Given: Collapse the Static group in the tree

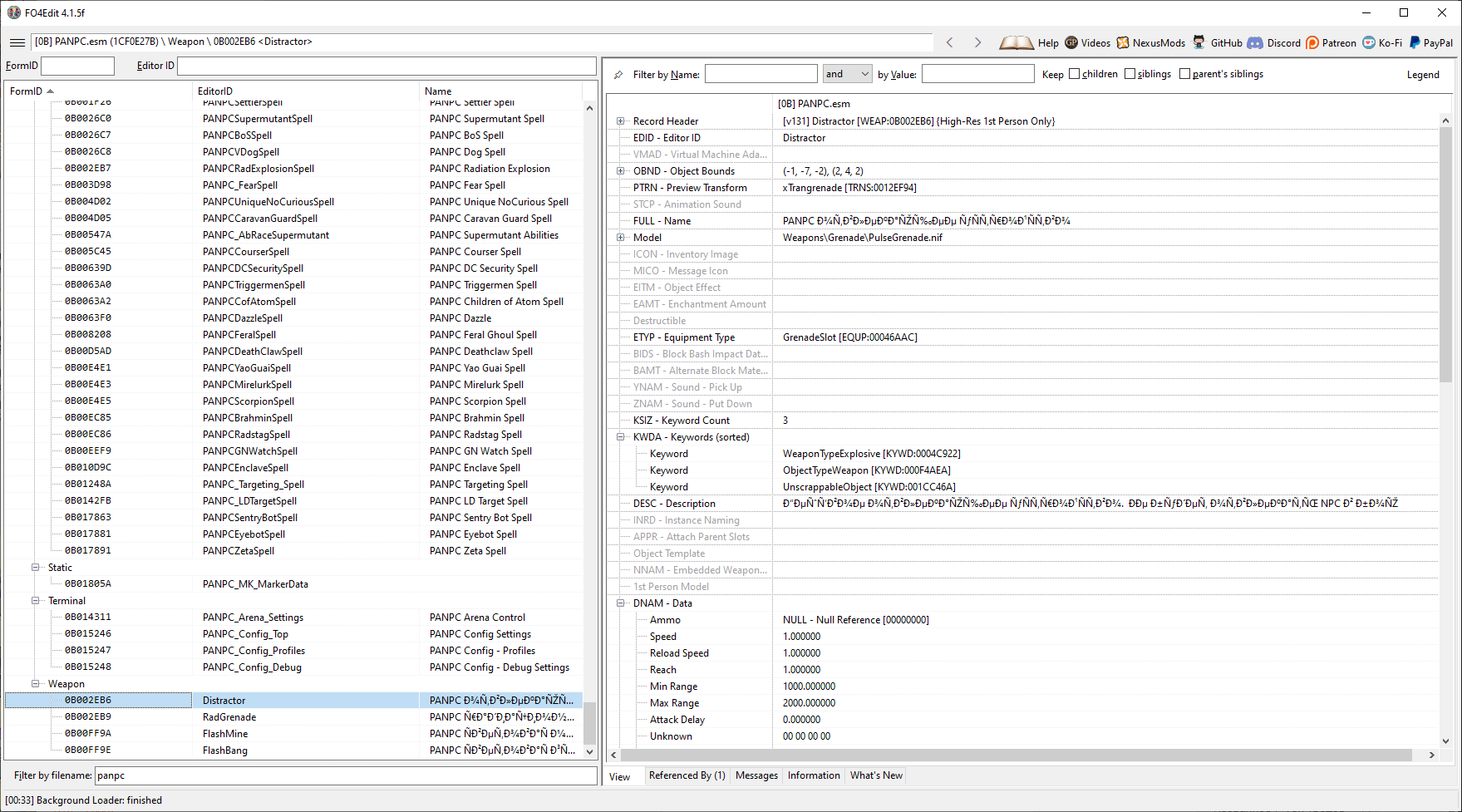Looking at the screenshot, I should 35,568.
